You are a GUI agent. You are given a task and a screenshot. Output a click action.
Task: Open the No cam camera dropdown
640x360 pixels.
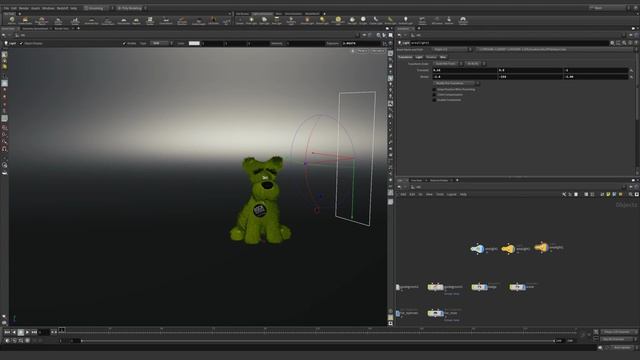point(378,51)
